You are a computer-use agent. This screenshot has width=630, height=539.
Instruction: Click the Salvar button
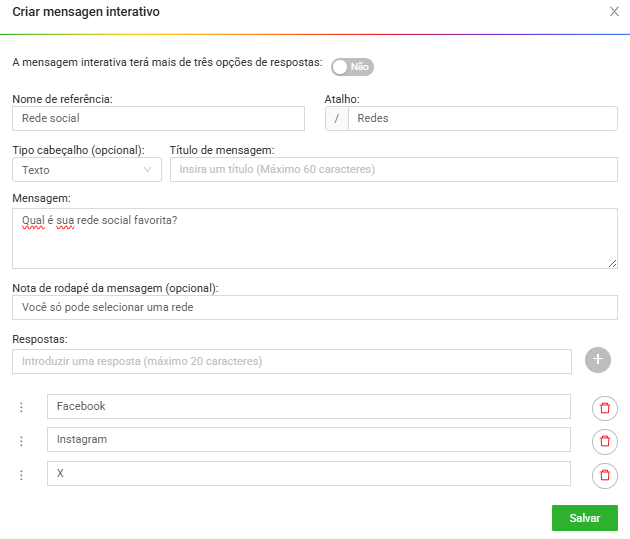click(x=585, y=518)
